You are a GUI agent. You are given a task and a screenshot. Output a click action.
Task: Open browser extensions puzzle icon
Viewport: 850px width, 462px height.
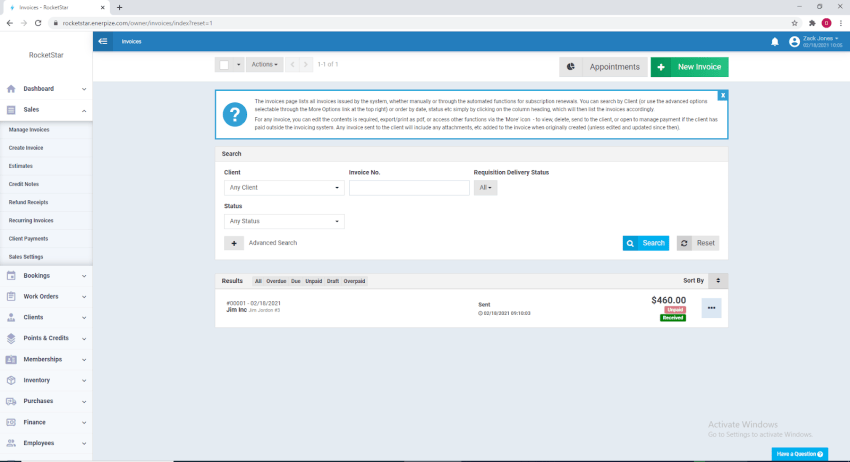[812, 23]
